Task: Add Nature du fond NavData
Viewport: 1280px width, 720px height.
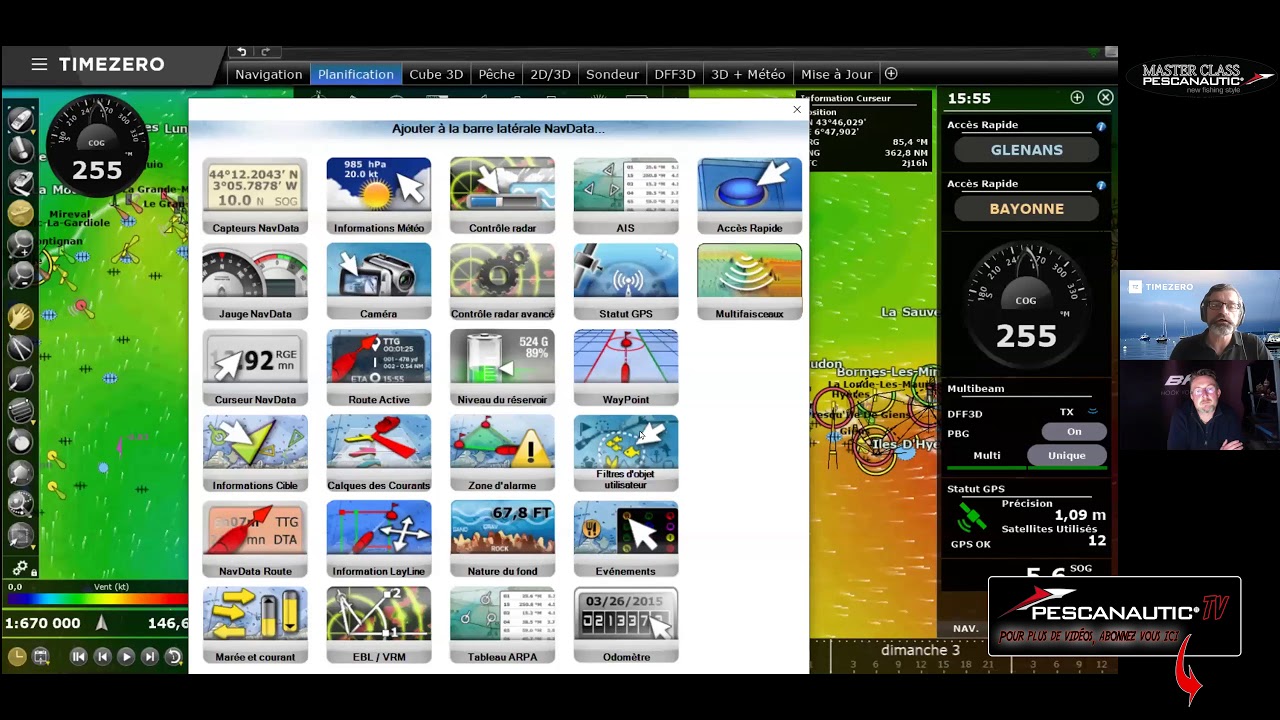Action: coord(502,540)
